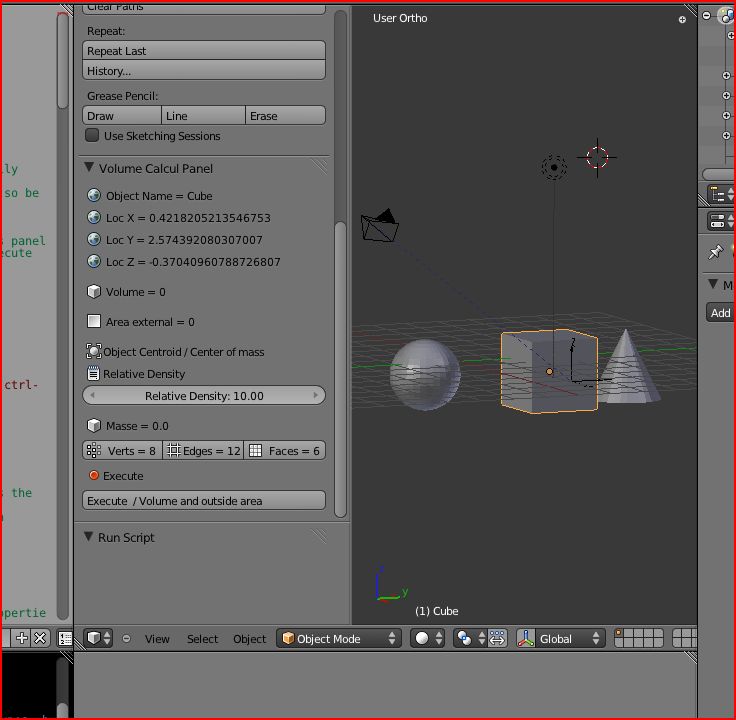
Task: Enable Use Sketching Sessions checkbox
Action: point(92,136)
